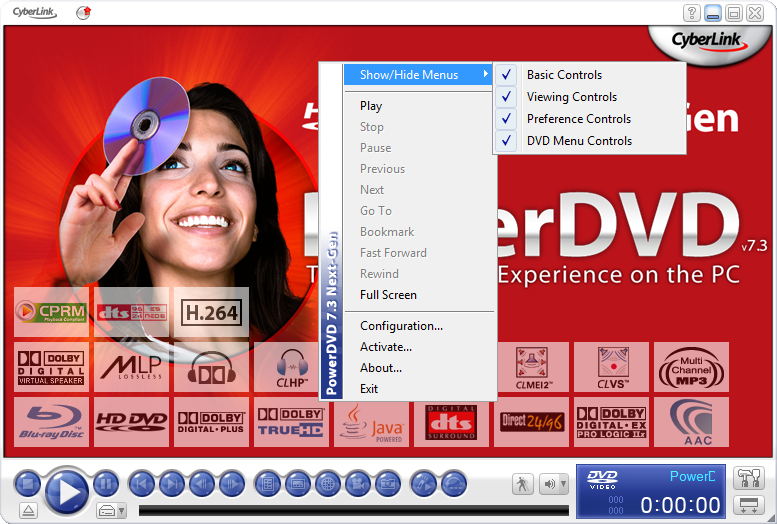This screenshot has height=524, width=777.
Task: Select Pause in the context menu
Action: coord(419,148)
